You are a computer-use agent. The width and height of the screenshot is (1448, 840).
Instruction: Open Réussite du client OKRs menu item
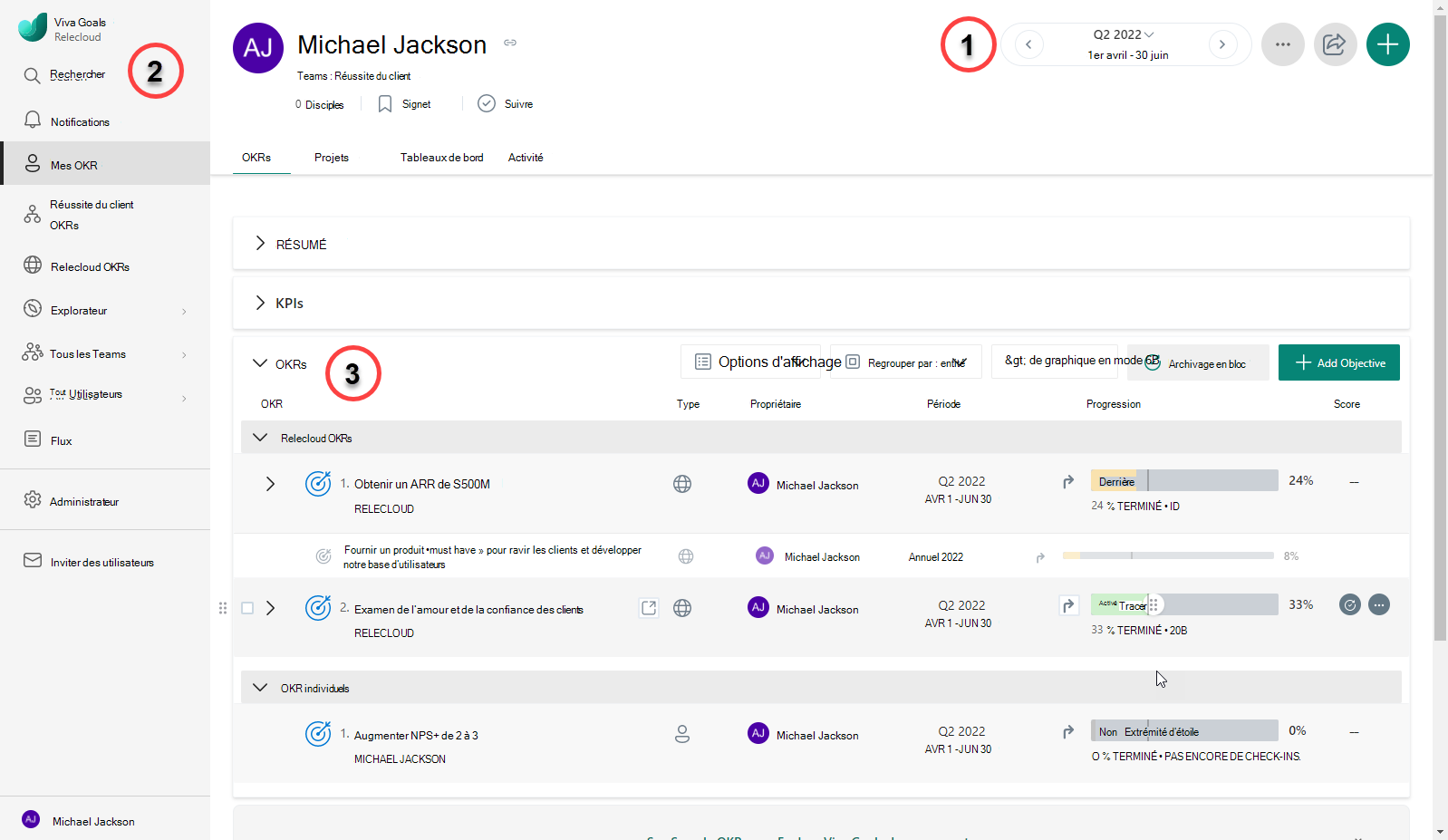pos(105,215)
